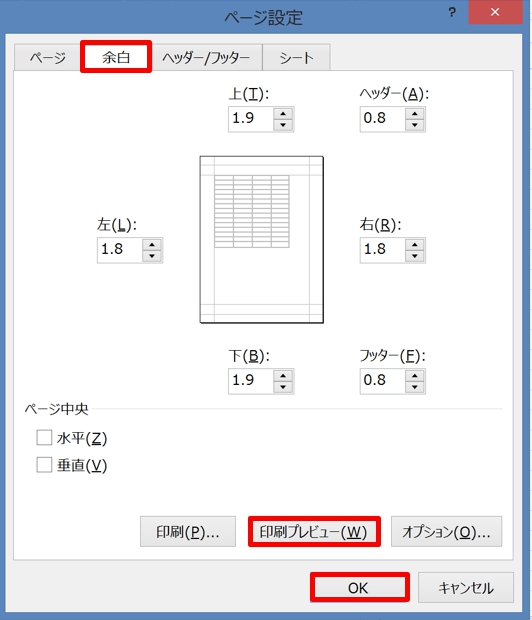This screenshot has height=620, width=532.
Task: Confirm with the OK button
Action: click(x=360, y=588)
